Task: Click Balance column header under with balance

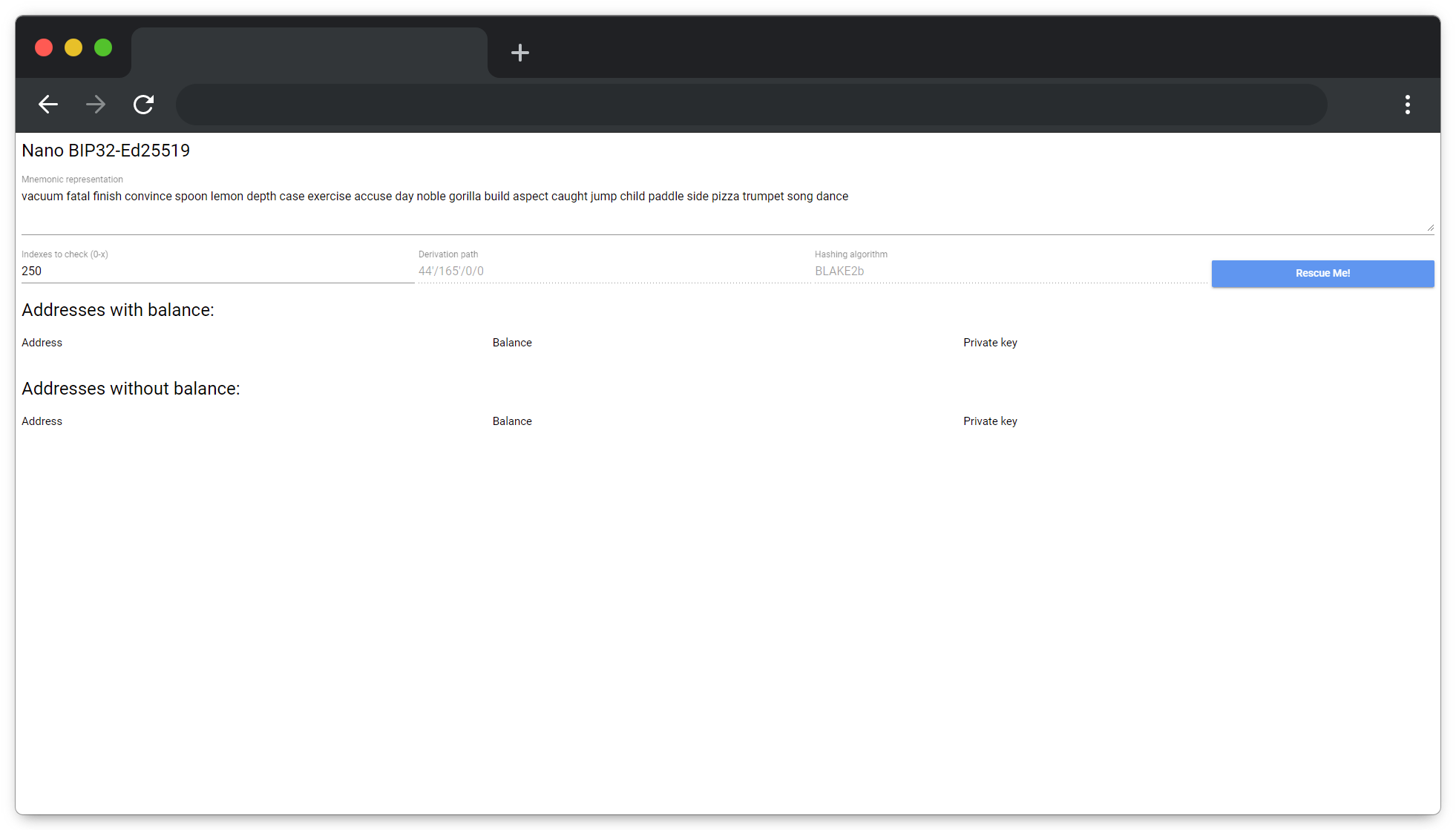Action: click(x=512, y=343)
